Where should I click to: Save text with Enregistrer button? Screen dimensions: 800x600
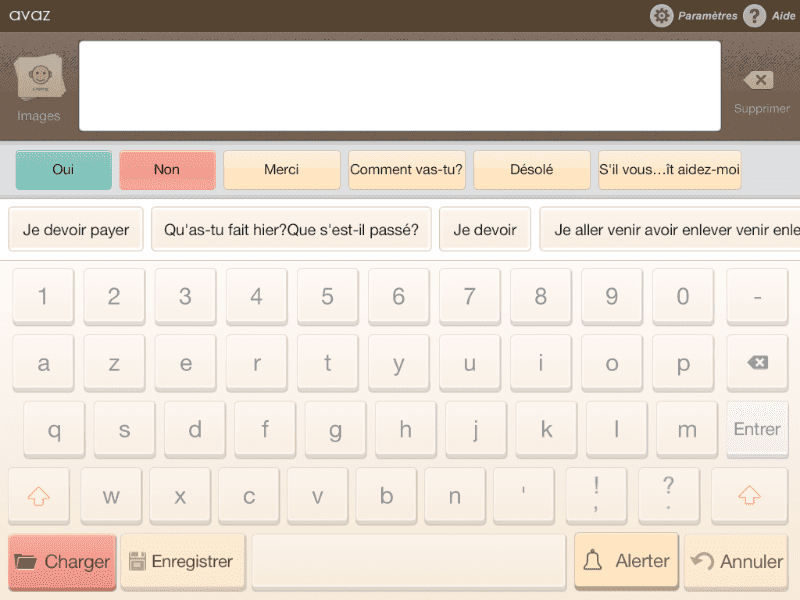182,561
